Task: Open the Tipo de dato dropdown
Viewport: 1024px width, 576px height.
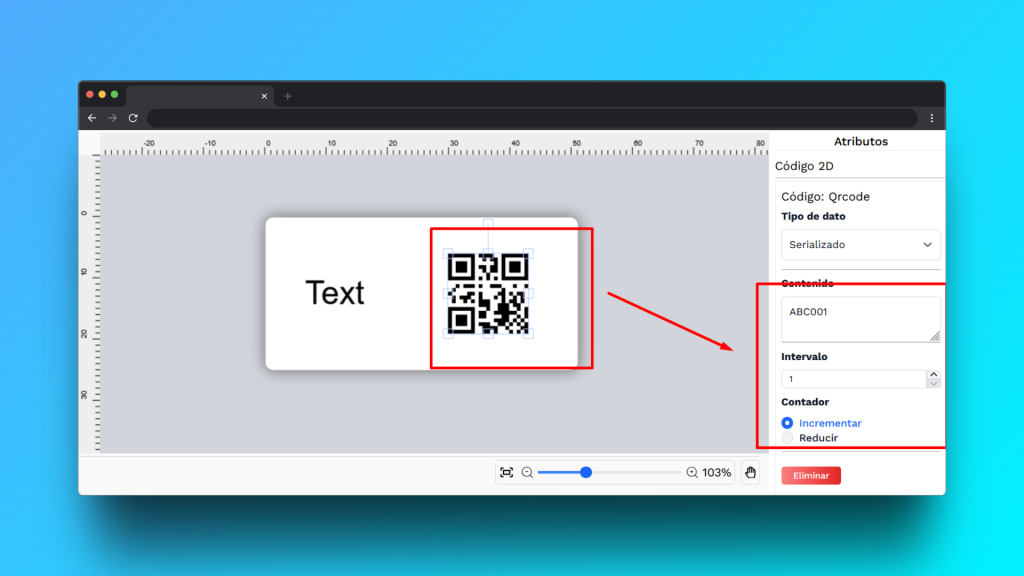Action: click(861, 244)
